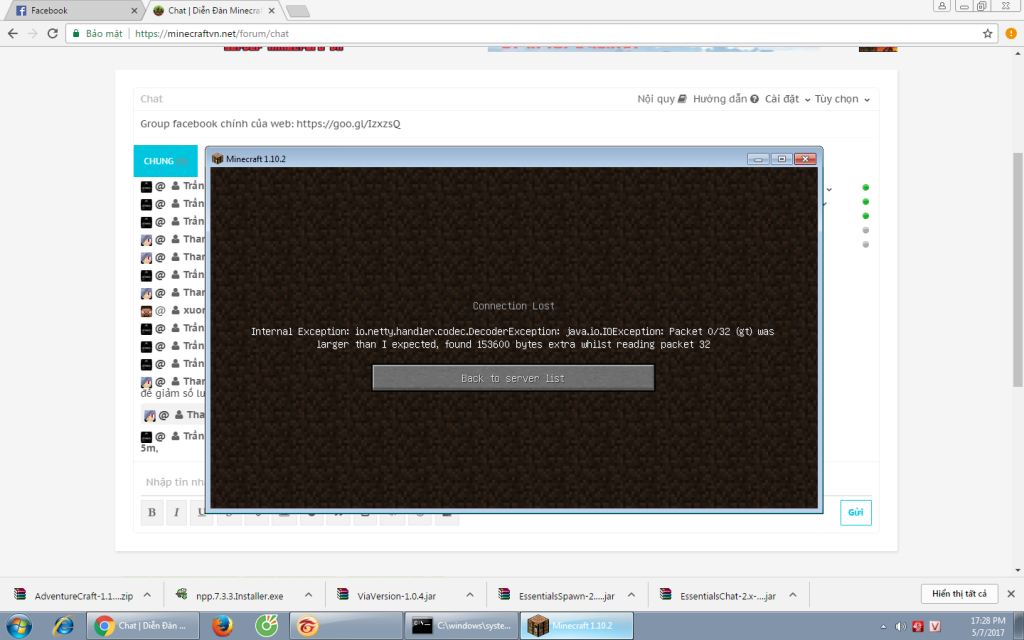Show hidden system tray icons

coord(884,626)
